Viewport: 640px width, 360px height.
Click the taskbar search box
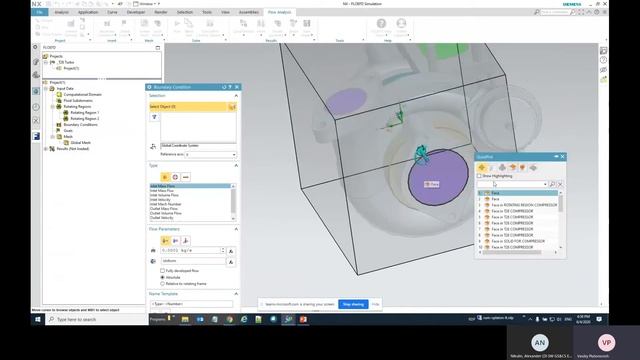pyautogui.click(x=97, y=320)
